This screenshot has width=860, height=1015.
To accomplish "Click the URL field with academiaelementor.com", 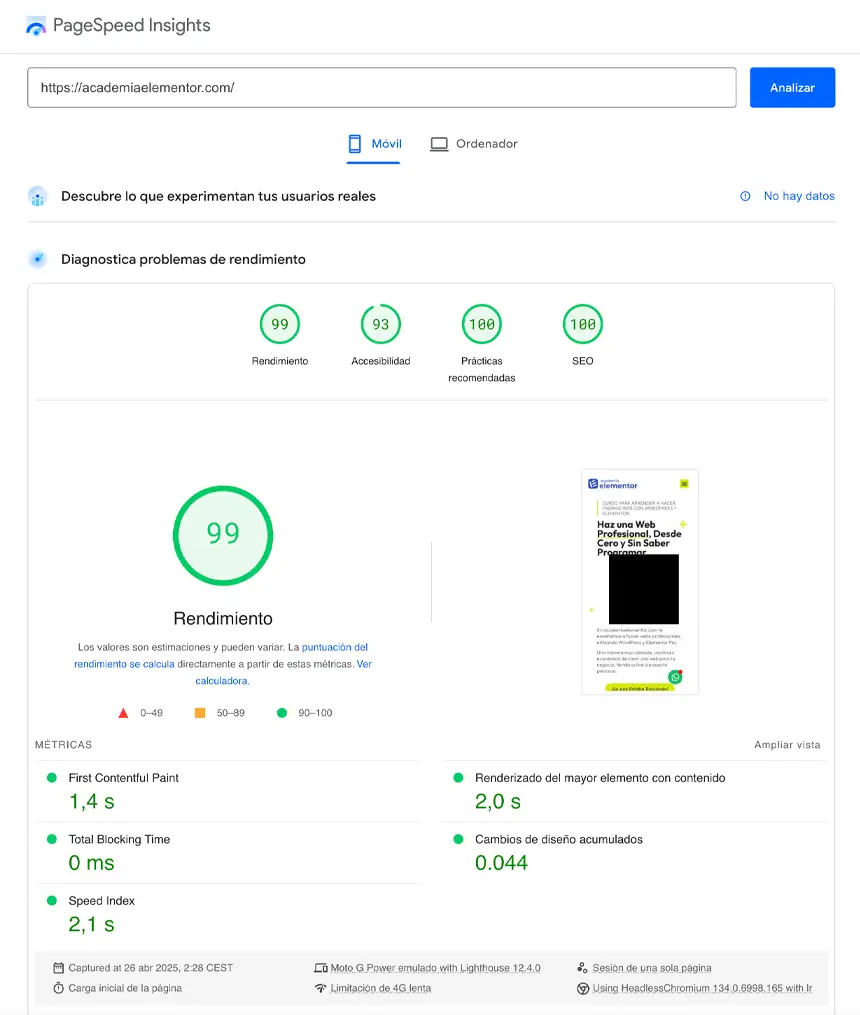I will tap(382, 87).
